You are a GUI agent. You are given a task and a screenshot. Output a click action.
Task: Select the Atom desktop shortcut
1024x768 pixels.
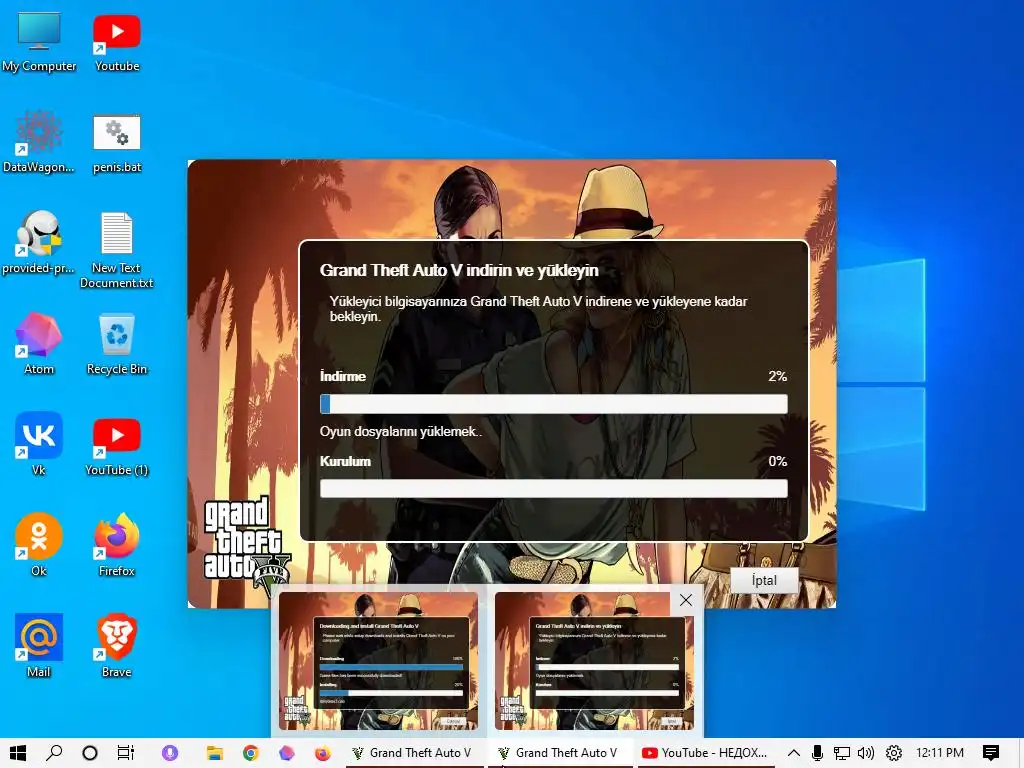click(x=39, y=344)
